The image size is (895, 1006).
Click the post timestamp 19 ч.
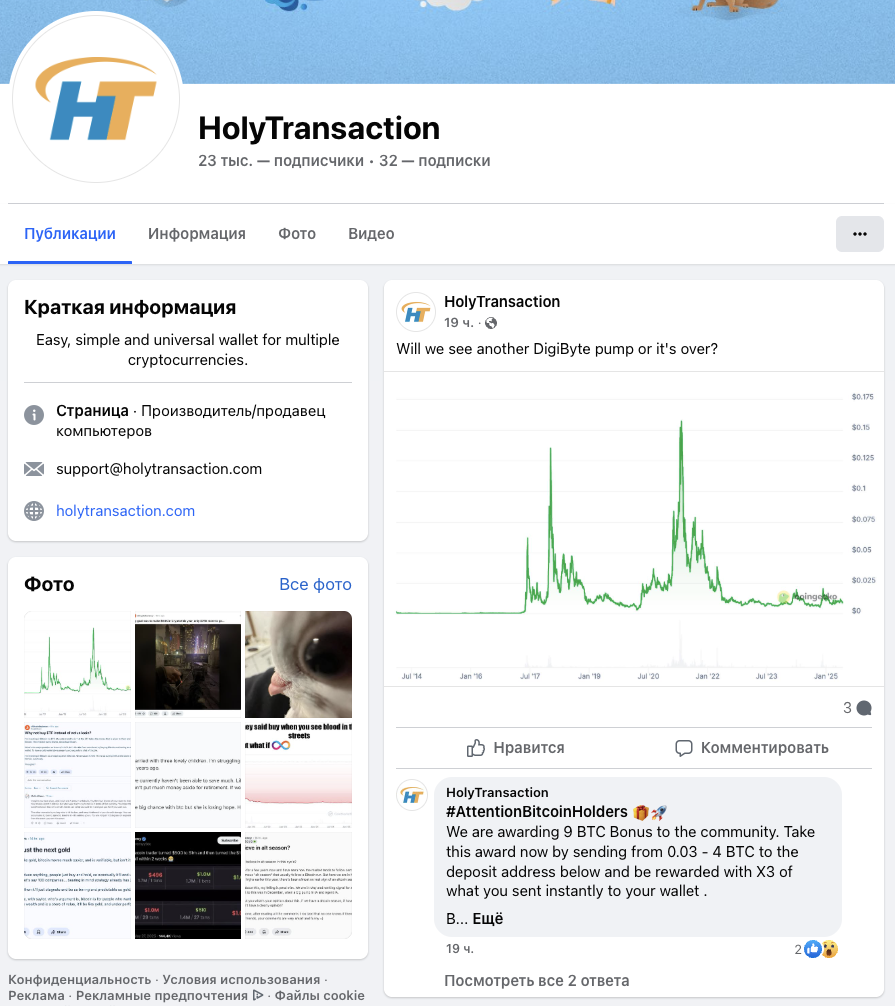pos(458,323)
